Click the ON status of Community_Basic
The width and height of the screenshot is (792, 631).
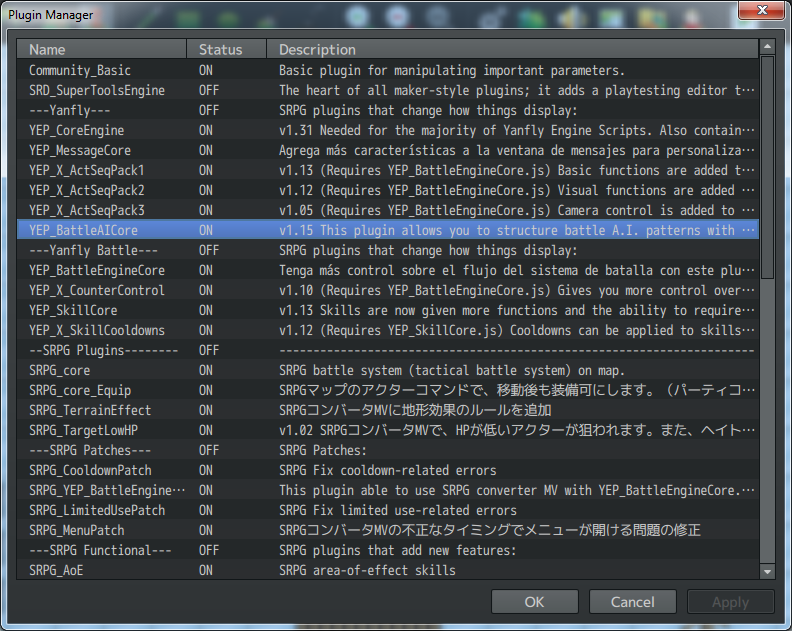point(206,70)
